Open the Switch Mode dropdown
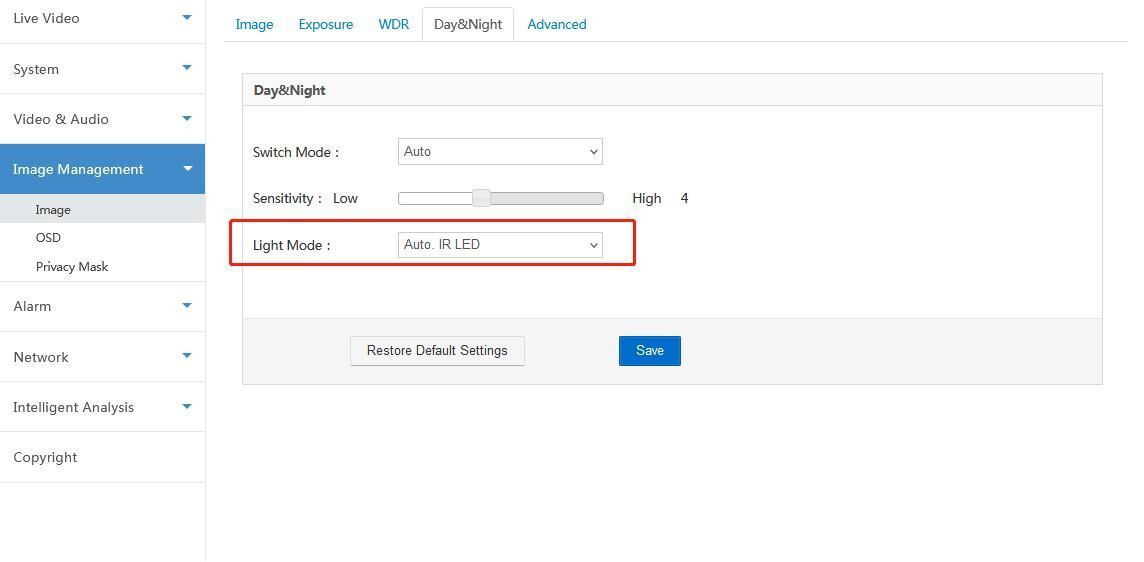1144x562 pixels. click(500, 152)
